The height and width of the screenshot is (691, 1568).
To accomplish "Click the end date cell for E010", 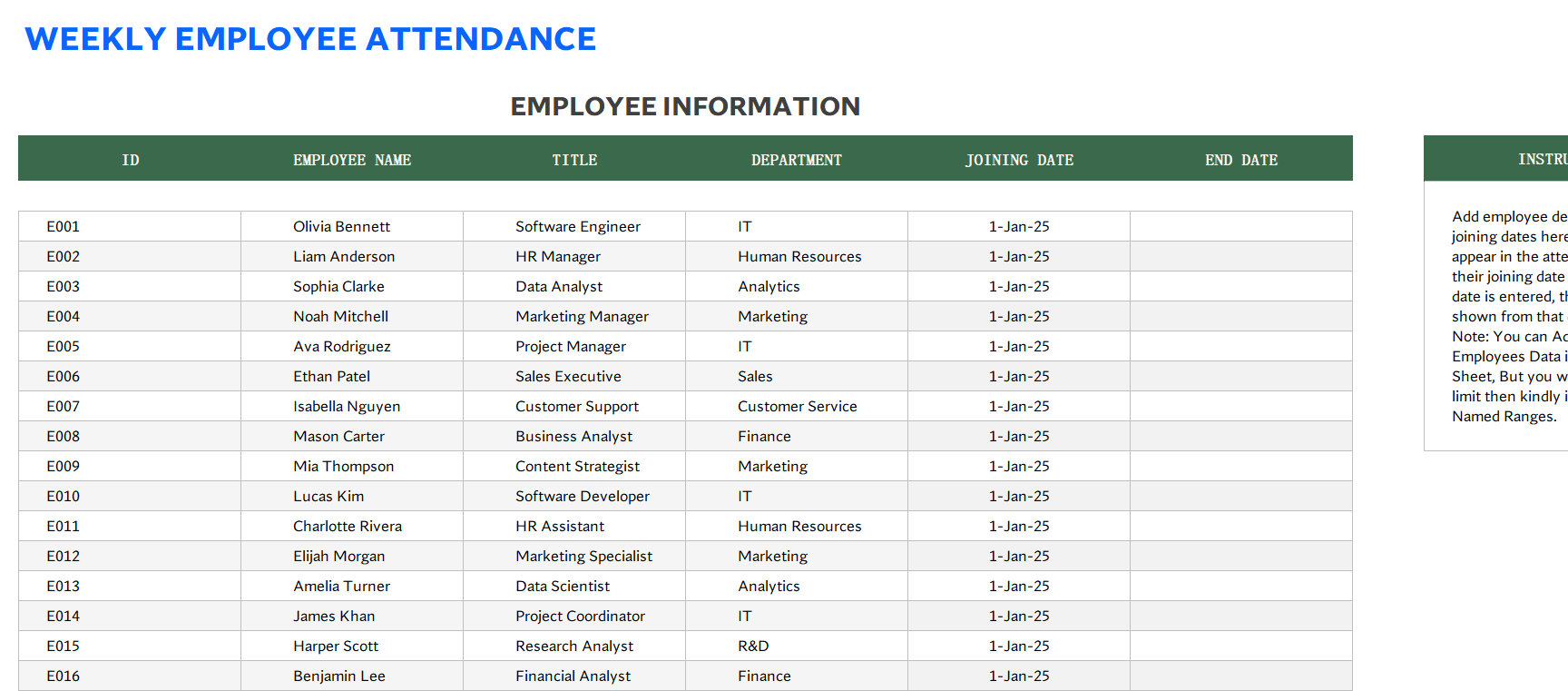I will coord(1241,496).
